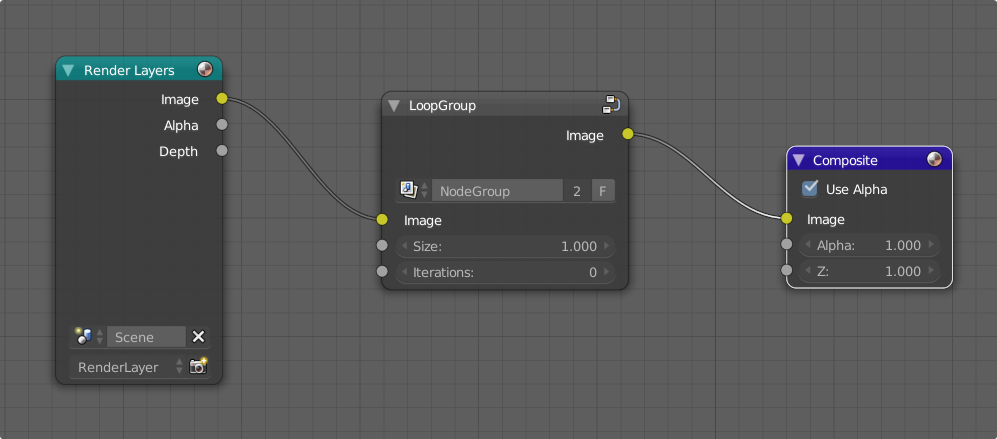Click the NodeGroup name field
The width and height of the screenshot is (997, 439).
(497, 190)
